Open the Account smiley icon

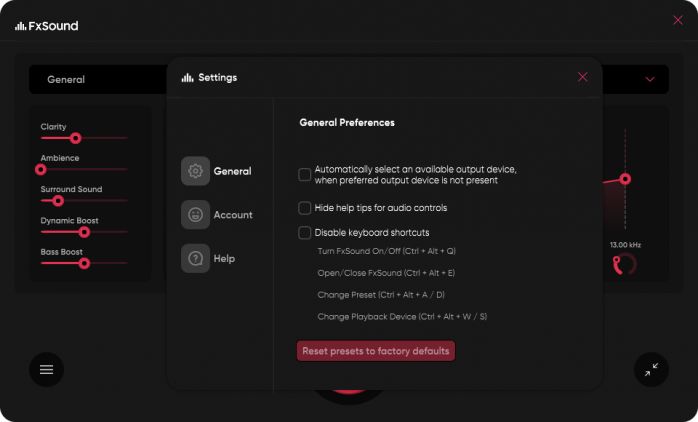195,215
